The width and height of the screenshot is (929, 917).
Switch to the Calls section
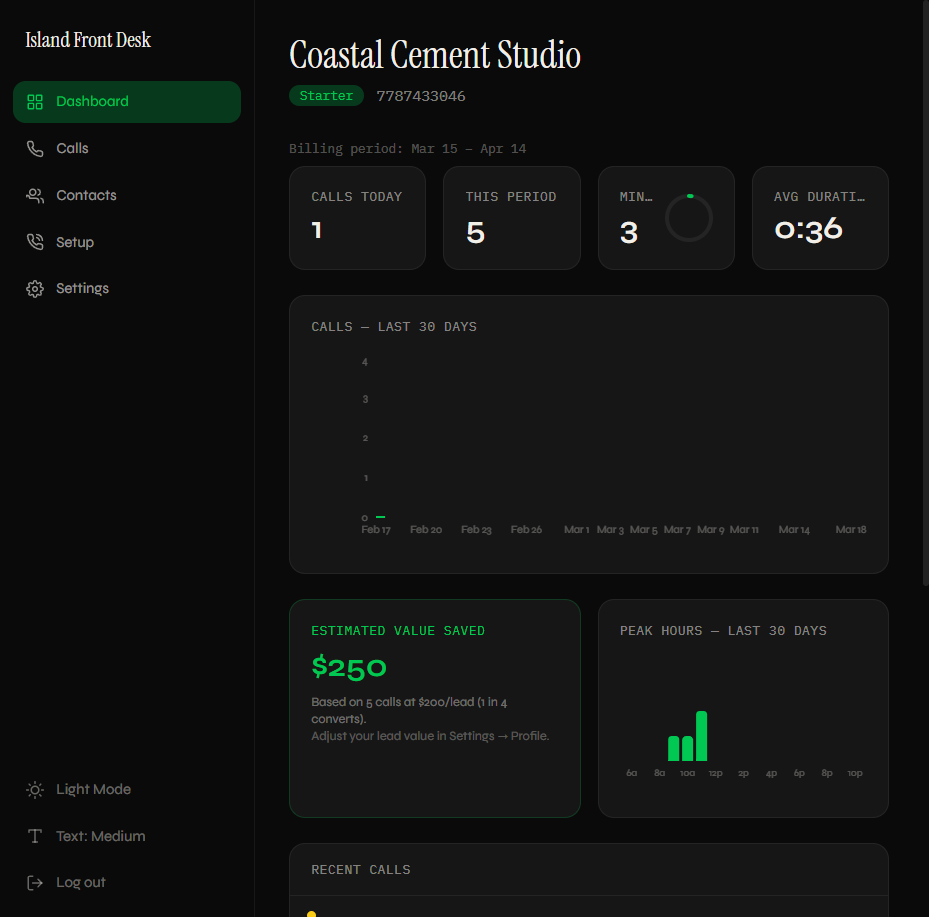coord(72,148)
